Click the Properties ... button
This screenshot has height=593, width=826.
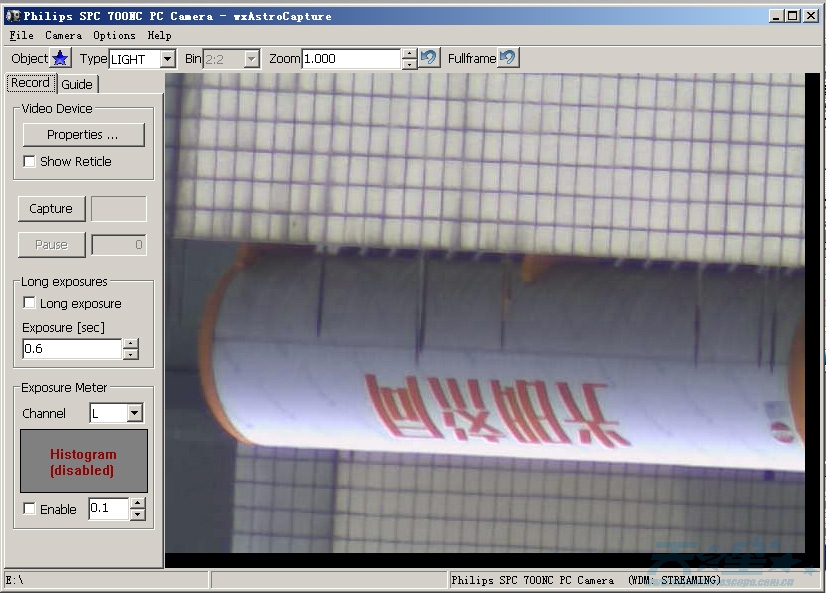pos(83,134)
